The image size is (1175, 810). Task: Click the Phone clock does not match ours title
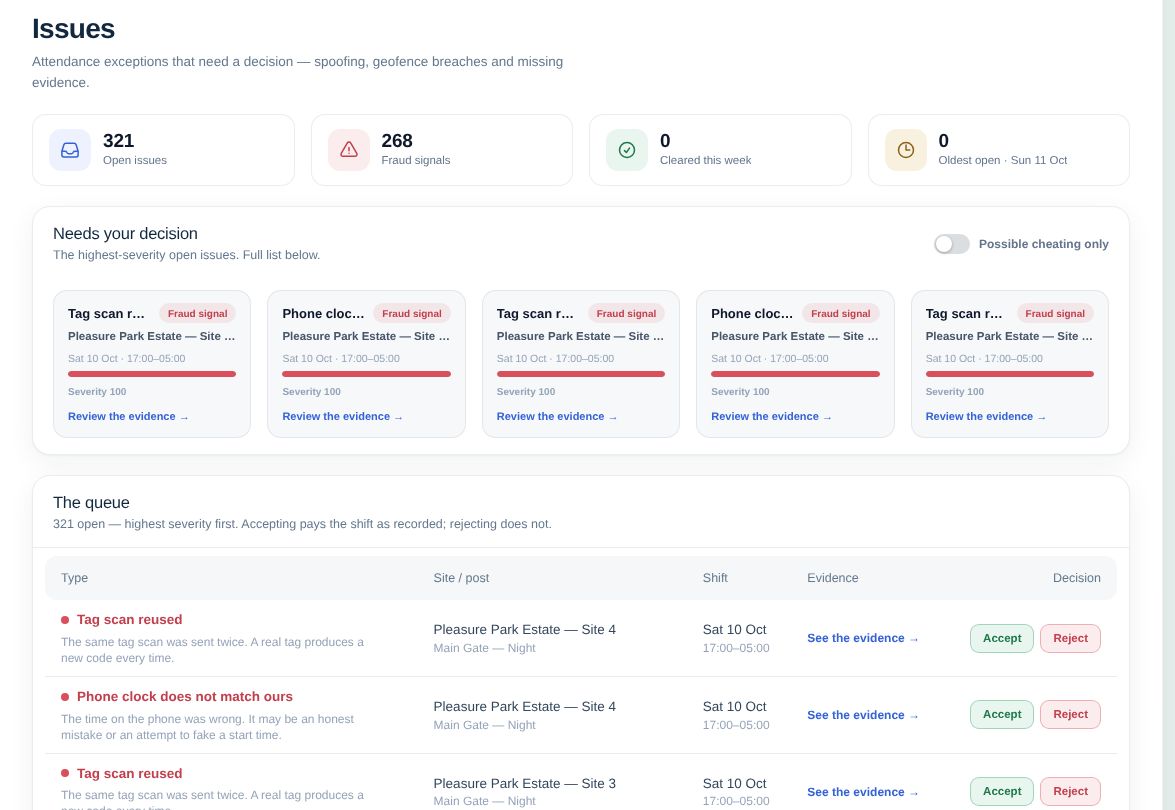click(x=184, y=697)
